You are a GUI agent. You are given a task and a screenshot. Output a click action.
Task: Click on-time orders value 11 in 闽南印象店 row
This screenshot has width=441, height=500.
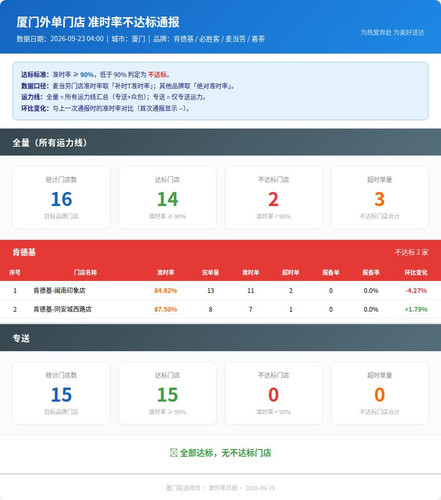point(250,291)
